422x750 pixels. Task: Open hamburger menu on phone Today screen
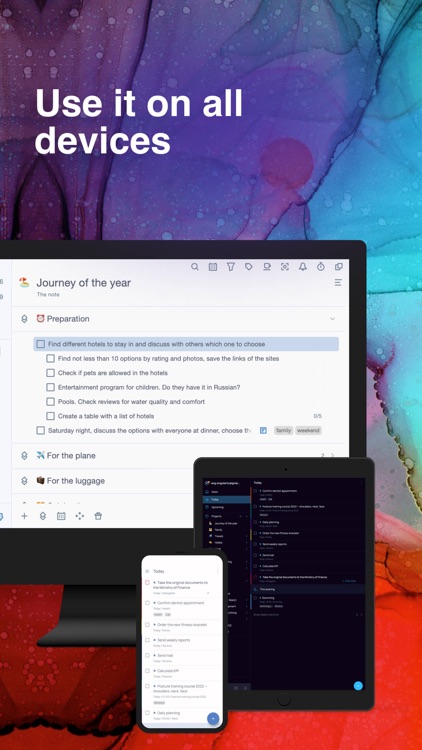pyautogui.click(x=147, y=571)
